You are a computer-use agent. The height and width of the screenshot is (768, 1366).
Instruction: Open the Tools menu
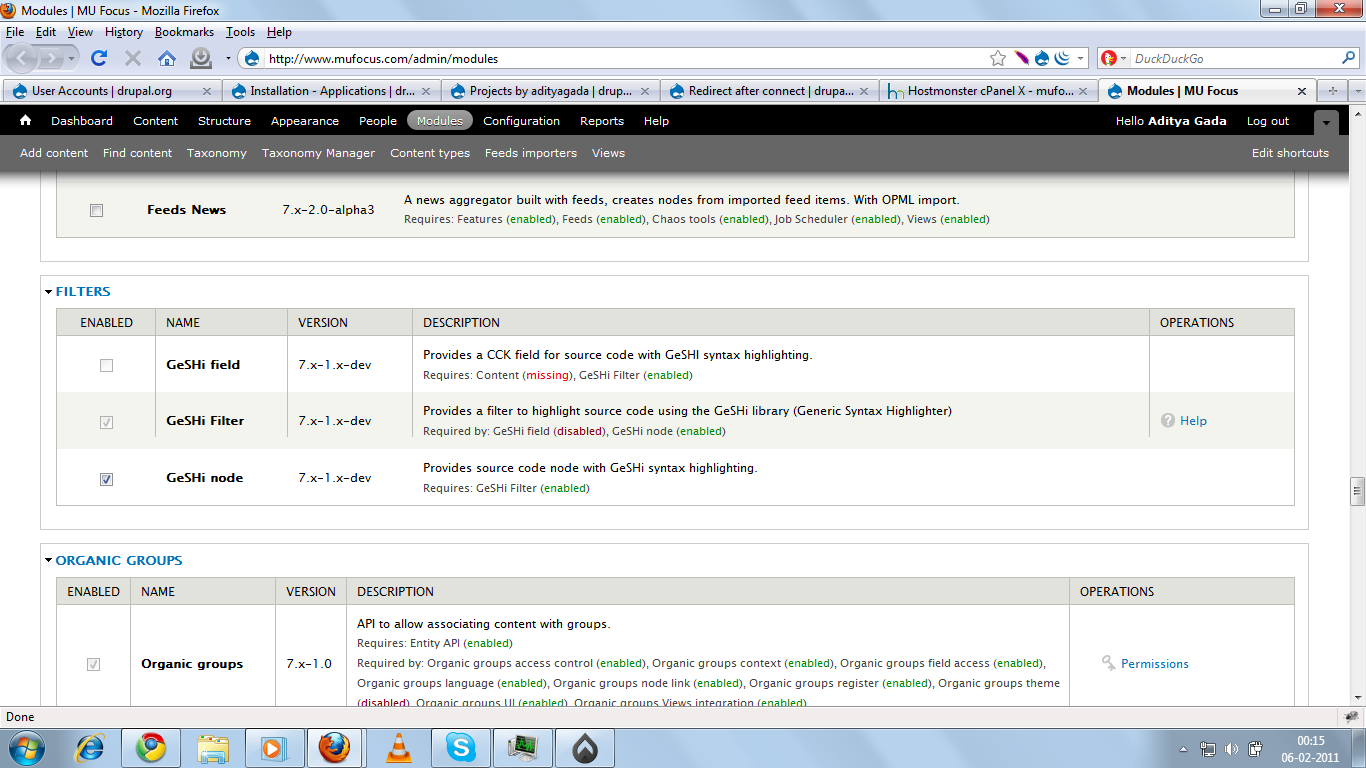[241, 32]
